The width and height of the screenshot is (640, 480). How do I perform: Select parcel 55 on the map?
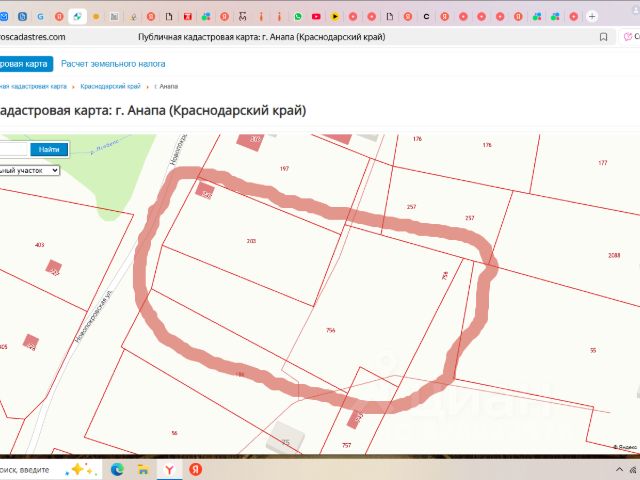[593, 350]
